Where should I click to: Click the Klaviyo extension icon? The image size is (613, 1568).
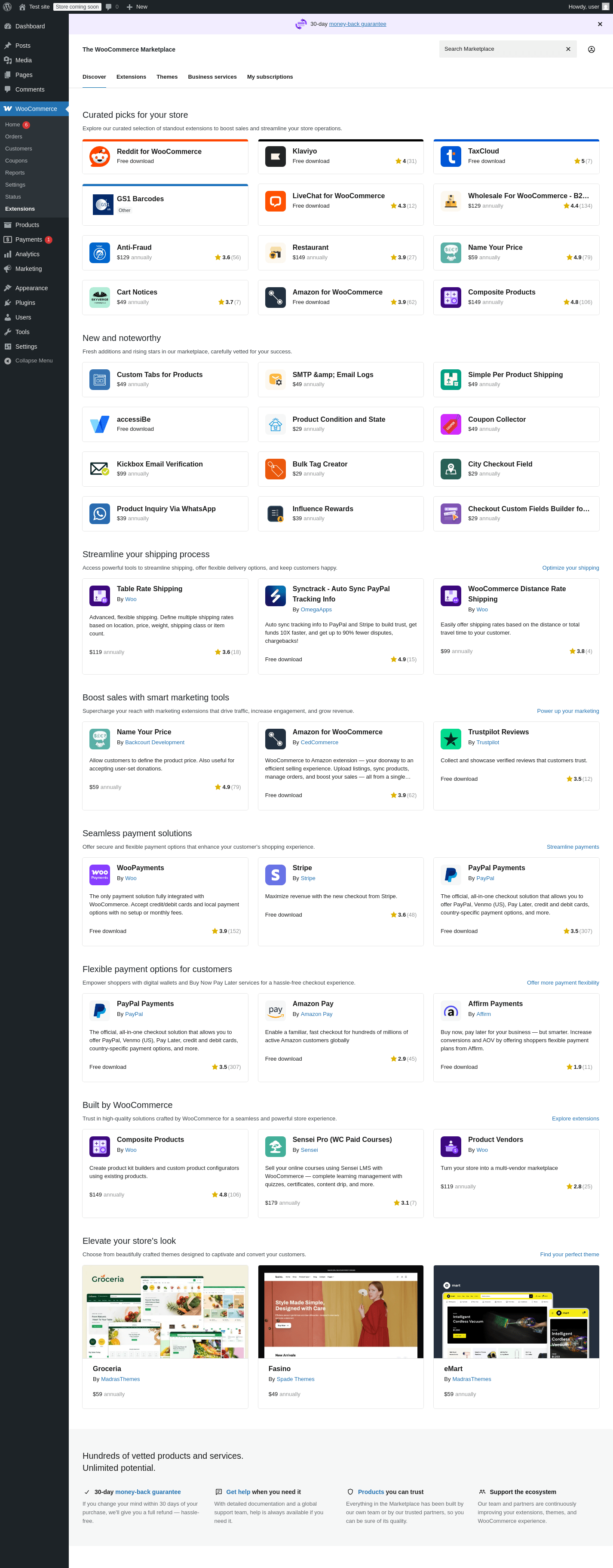(x=275, y=156)
